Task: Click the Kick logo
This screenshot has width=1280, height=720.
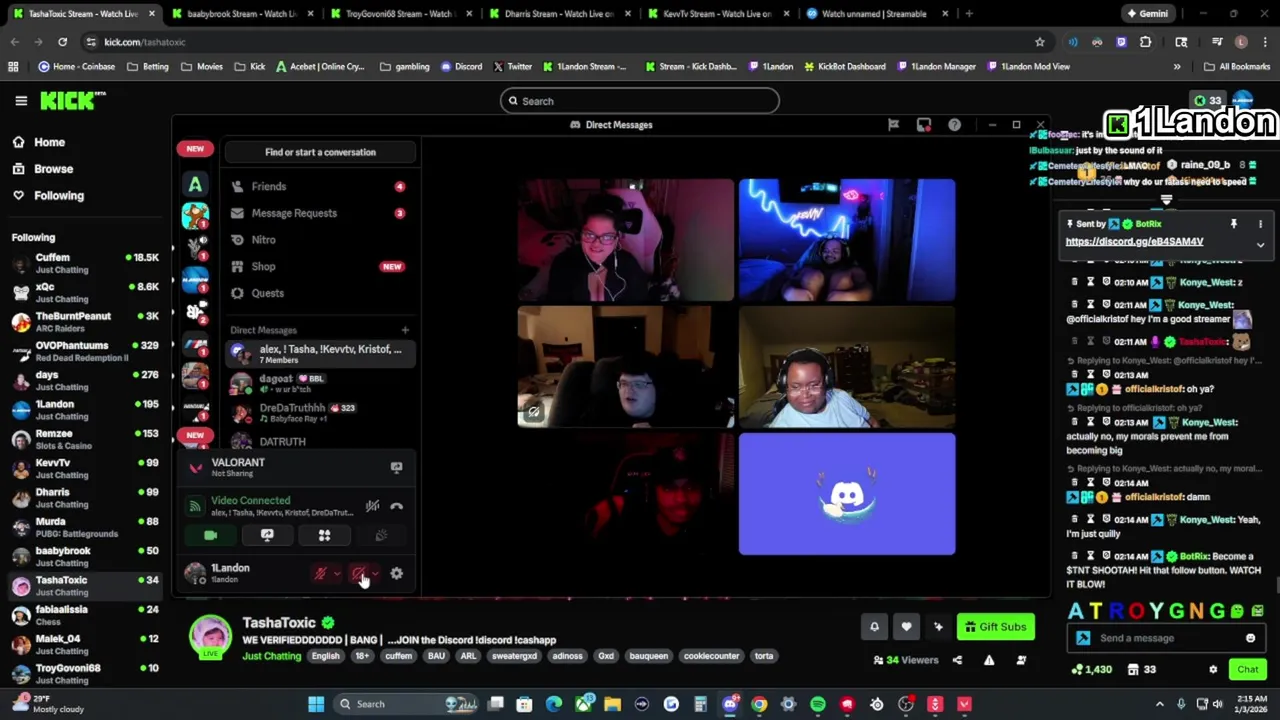Action: pos(72,100)
